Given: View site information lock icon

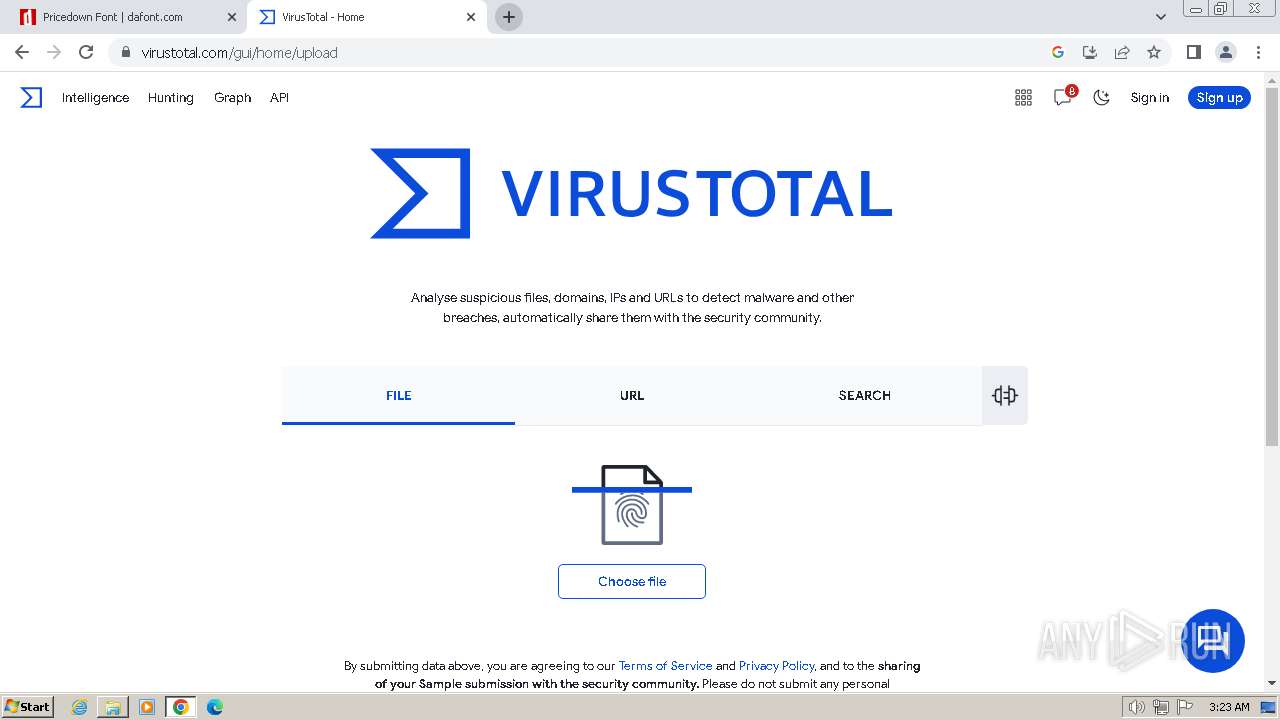Looking at the screenshot, I should tap(125, 53).
